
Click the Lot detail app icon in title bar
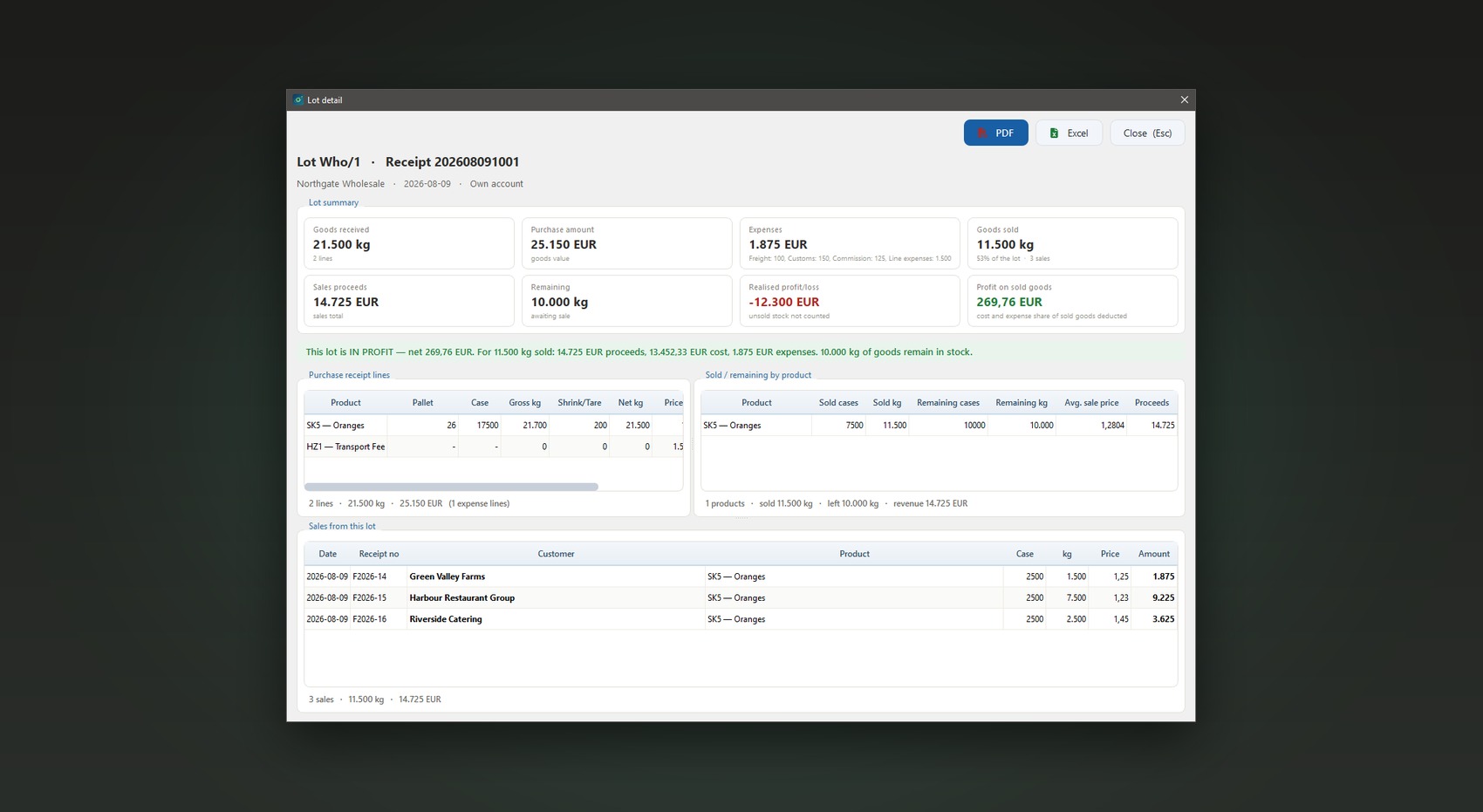pos(298,99)
